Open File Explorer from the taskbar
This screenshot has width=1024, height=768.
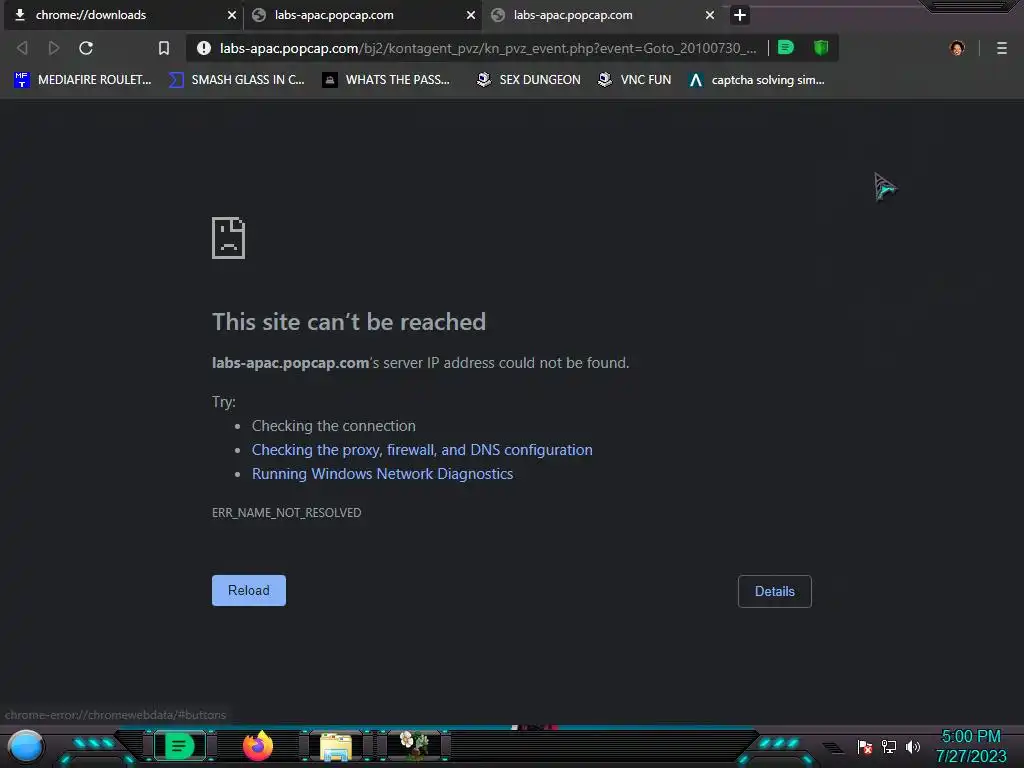point(336,746)
